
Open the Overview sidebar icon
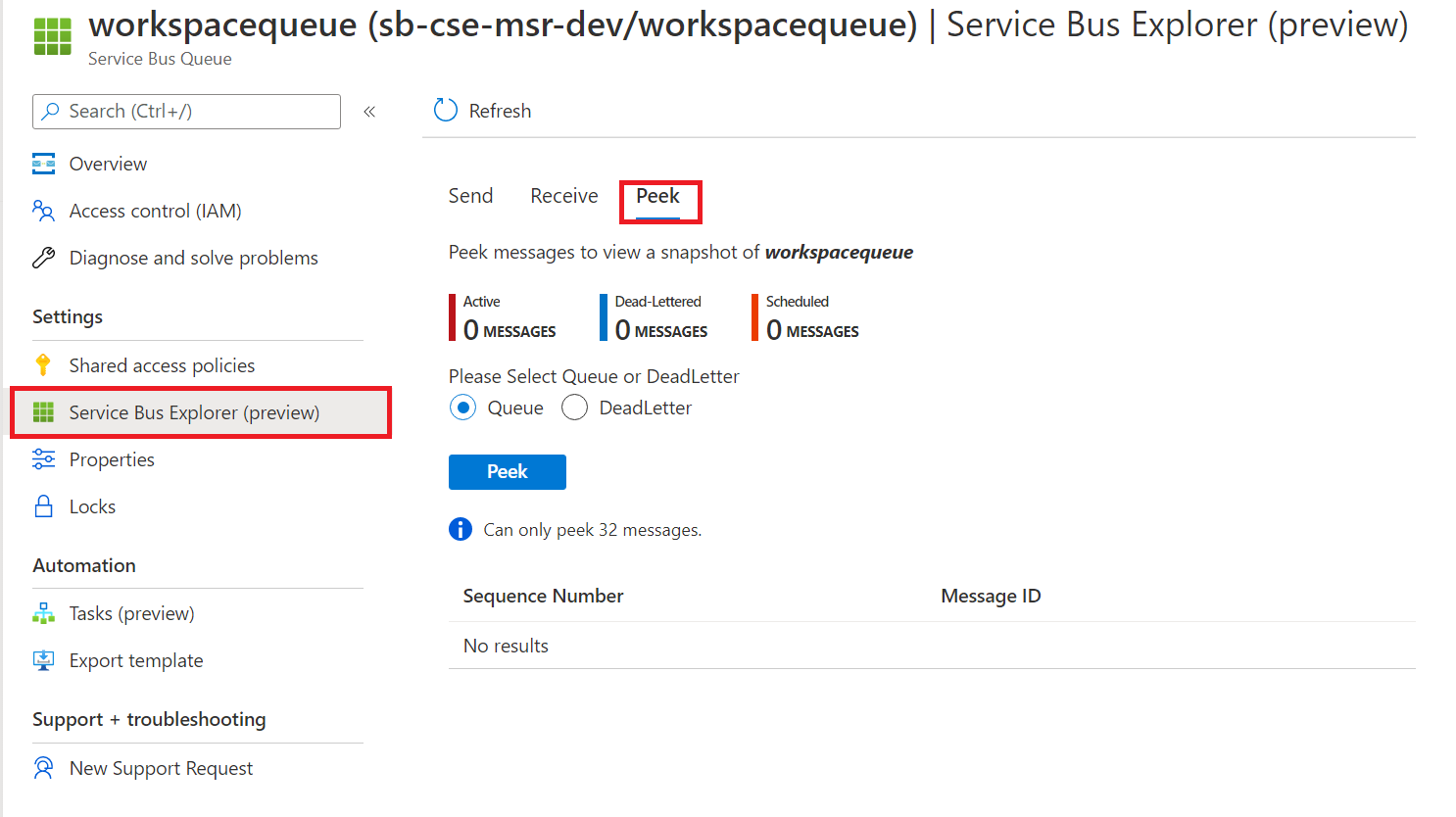coord(43,163)
